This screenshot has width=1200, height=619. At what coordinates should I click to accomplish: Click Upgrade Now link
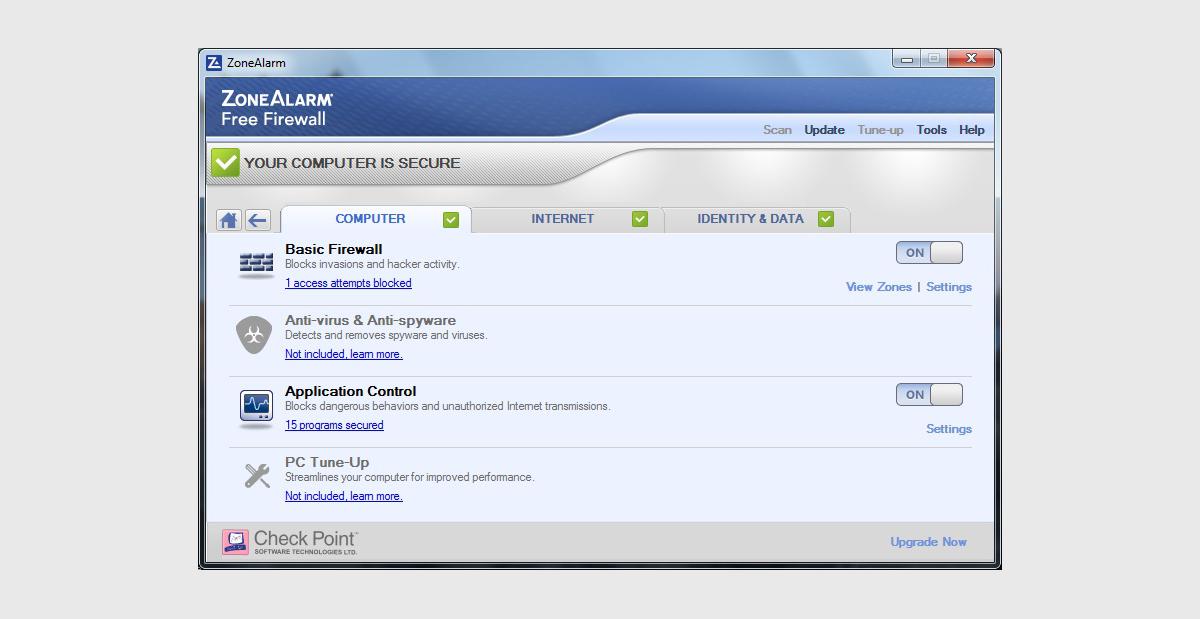928,542
